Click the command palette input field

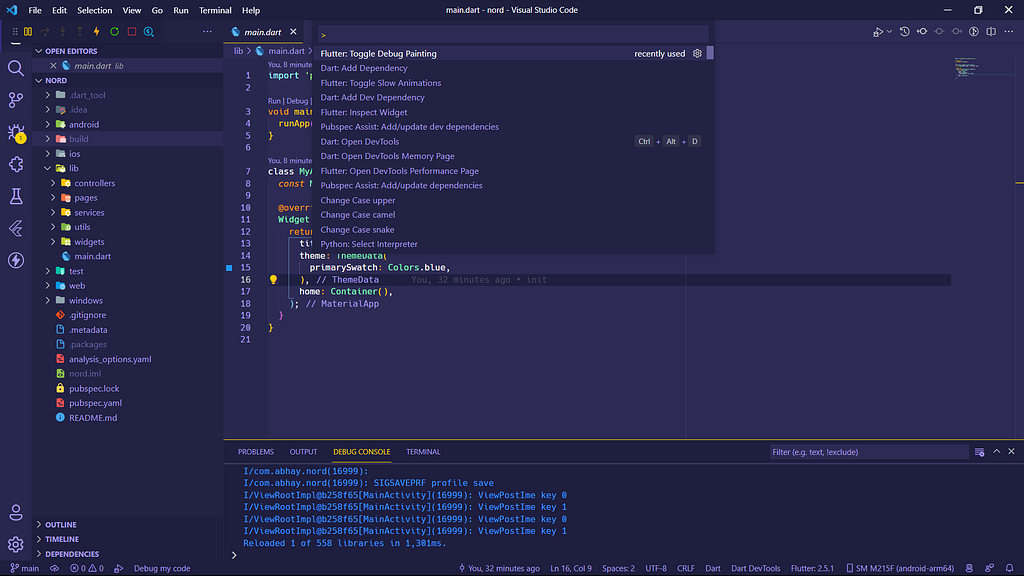tap(513, 35)
